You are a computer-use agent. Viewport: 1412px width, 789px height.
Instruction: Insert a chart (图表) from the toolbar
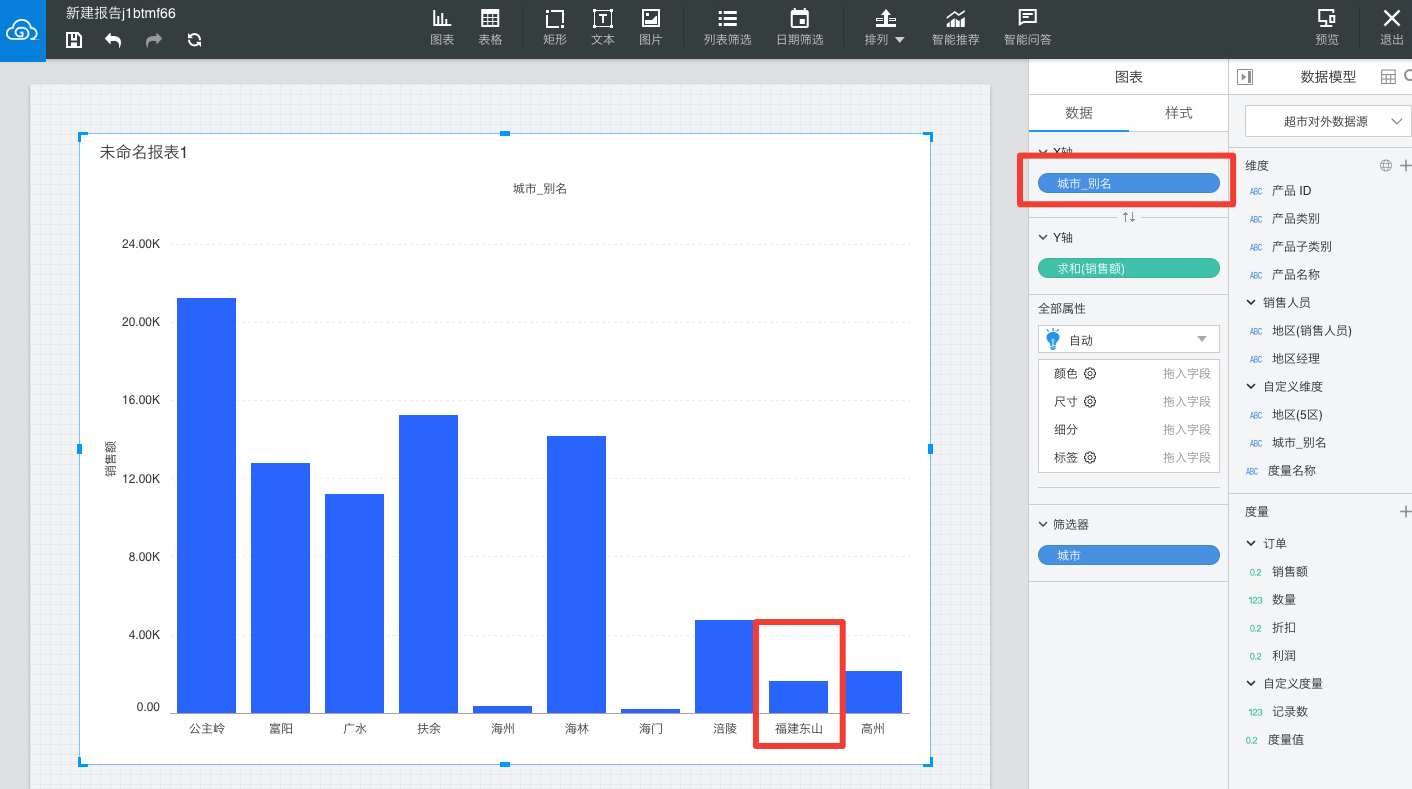(442, 28)
